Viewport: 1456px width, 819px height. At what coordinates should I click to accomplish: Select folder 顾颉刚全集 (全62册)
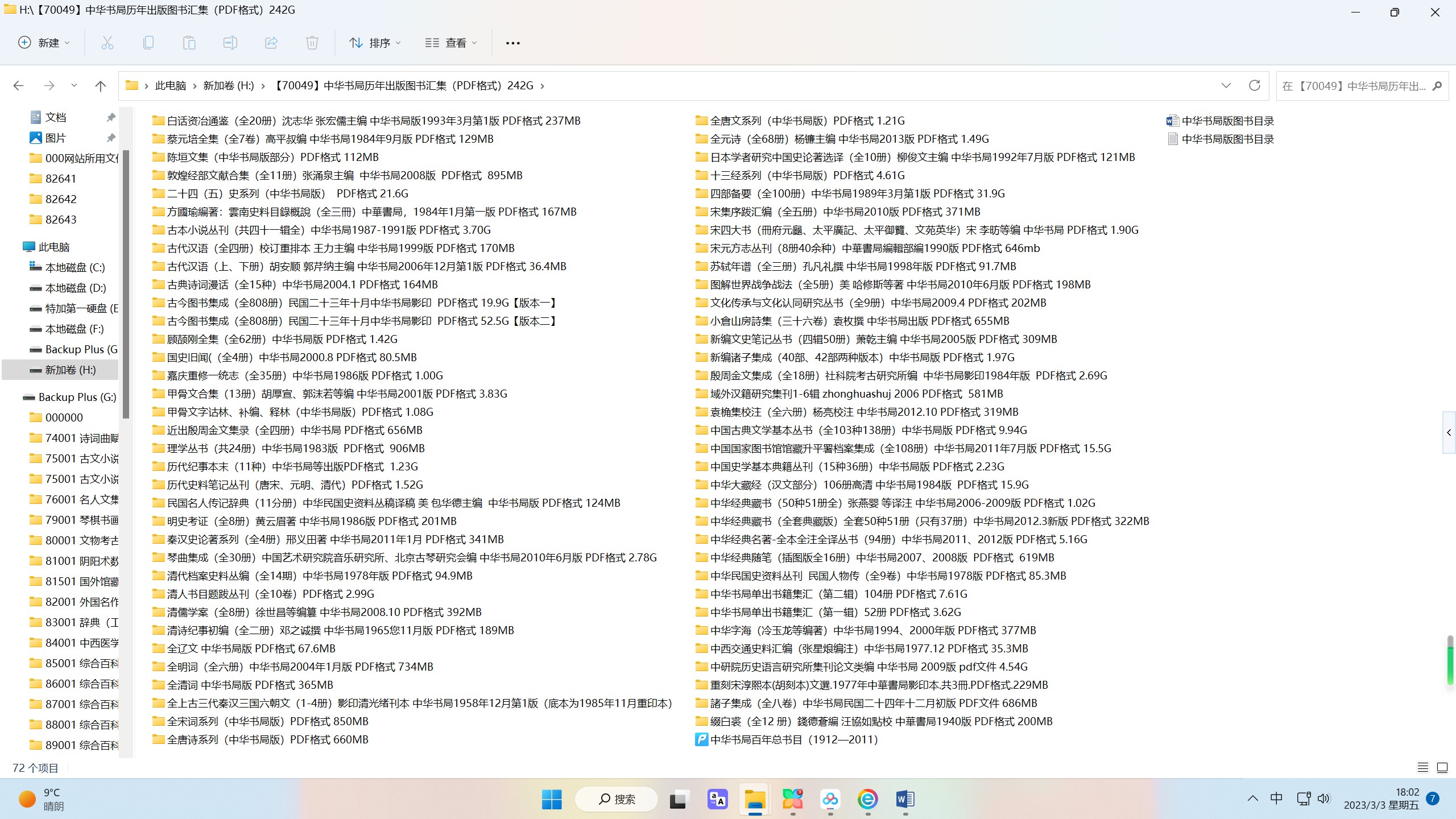click(x=275, y=339)
